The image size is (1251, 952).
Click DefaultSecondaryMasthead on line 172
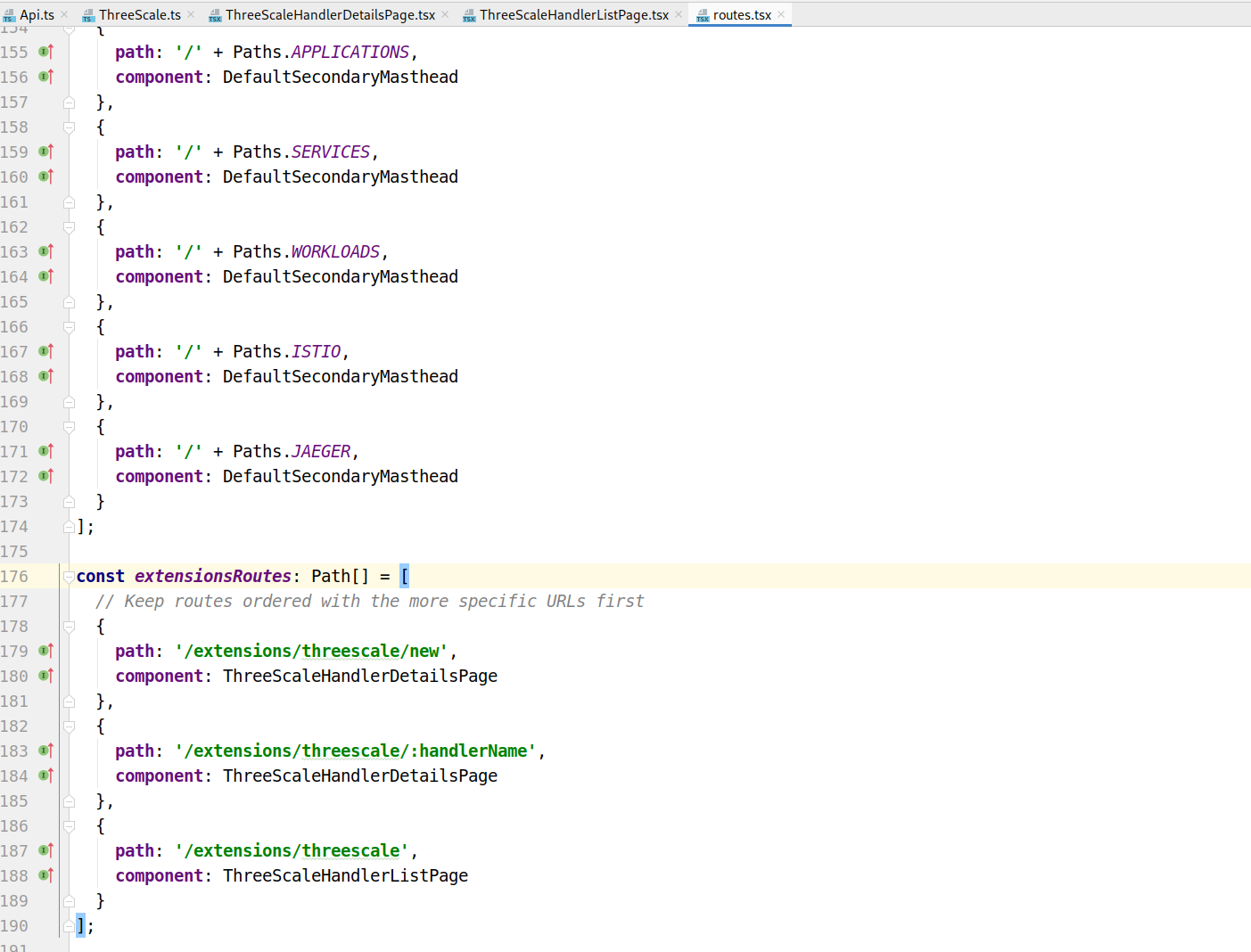[341, 476]
